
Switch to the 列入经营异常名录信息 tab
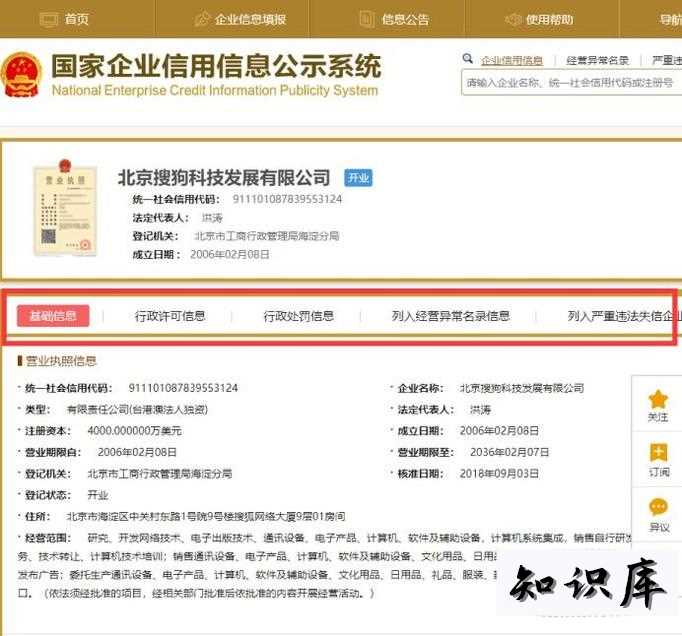click(x=451, y=316)
